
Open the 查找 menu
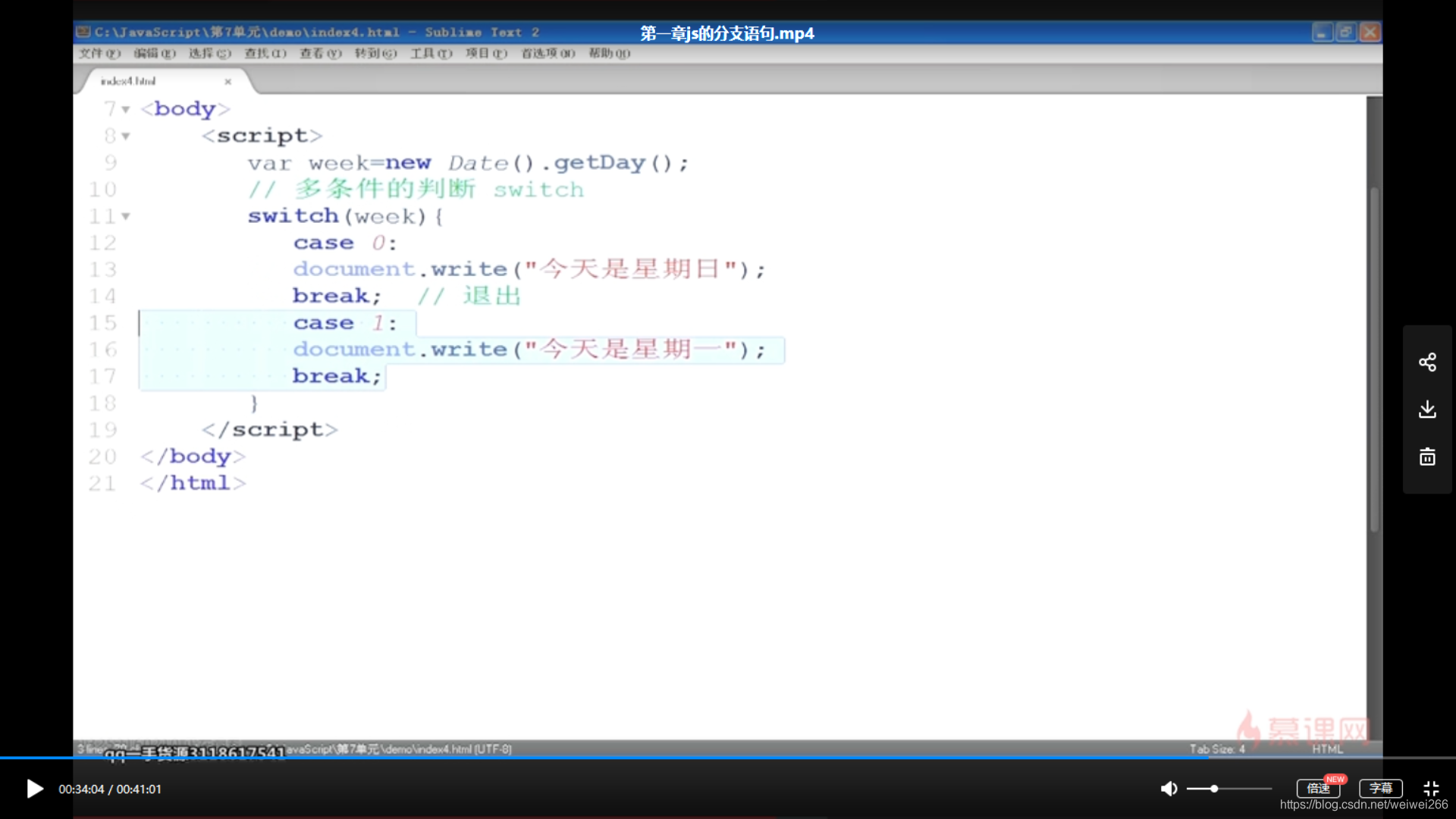[x=265, y=53]
